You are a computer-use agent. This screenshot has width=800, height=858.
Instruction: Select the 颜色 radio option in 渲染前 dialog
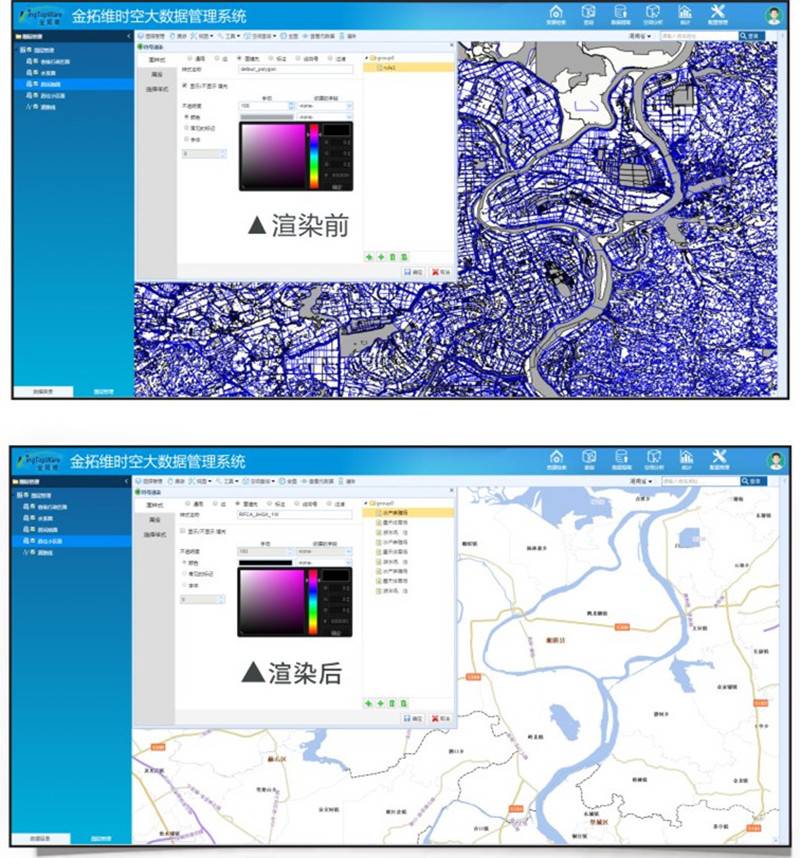[185, 116]
